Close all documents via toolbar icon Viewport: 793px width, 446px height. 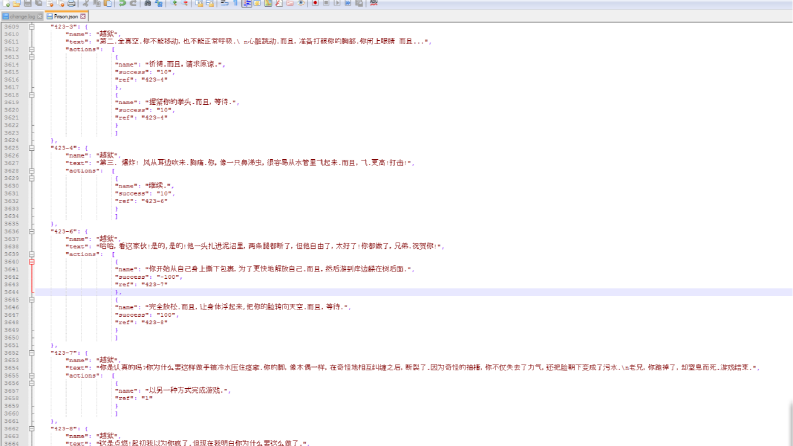pos(61,3)
